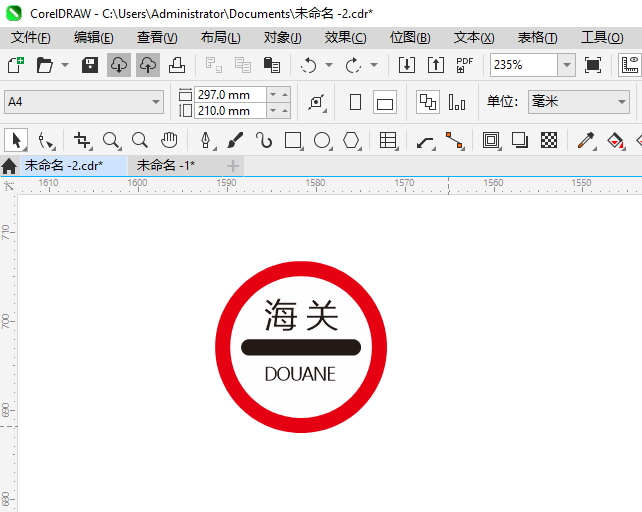Open the 文件(F) menu
This screenshot has width=642, height=512.
click(31, 38)
